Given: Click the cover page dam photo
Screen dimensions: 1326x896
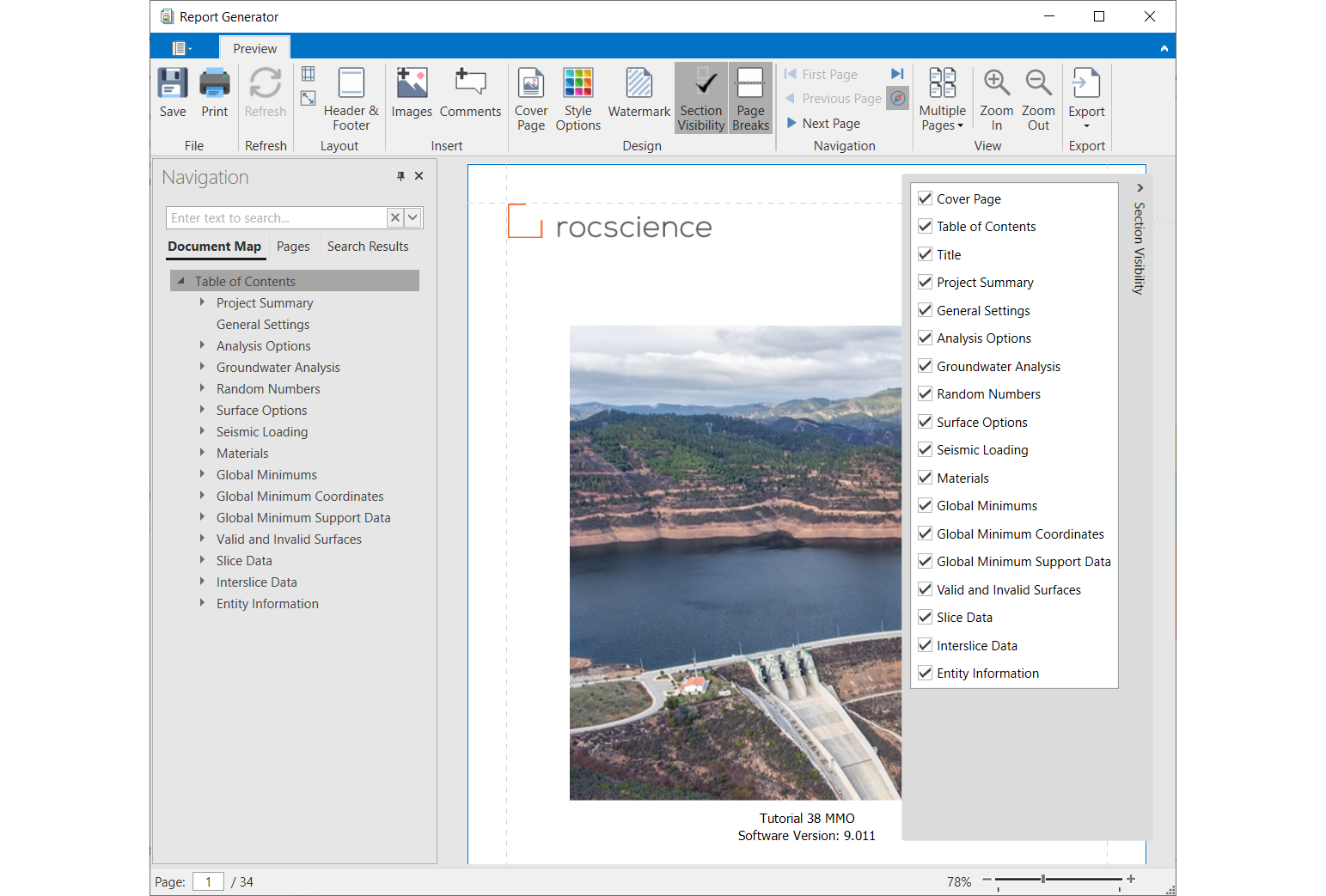Looking at the screenshot, I should pos(736,563).
